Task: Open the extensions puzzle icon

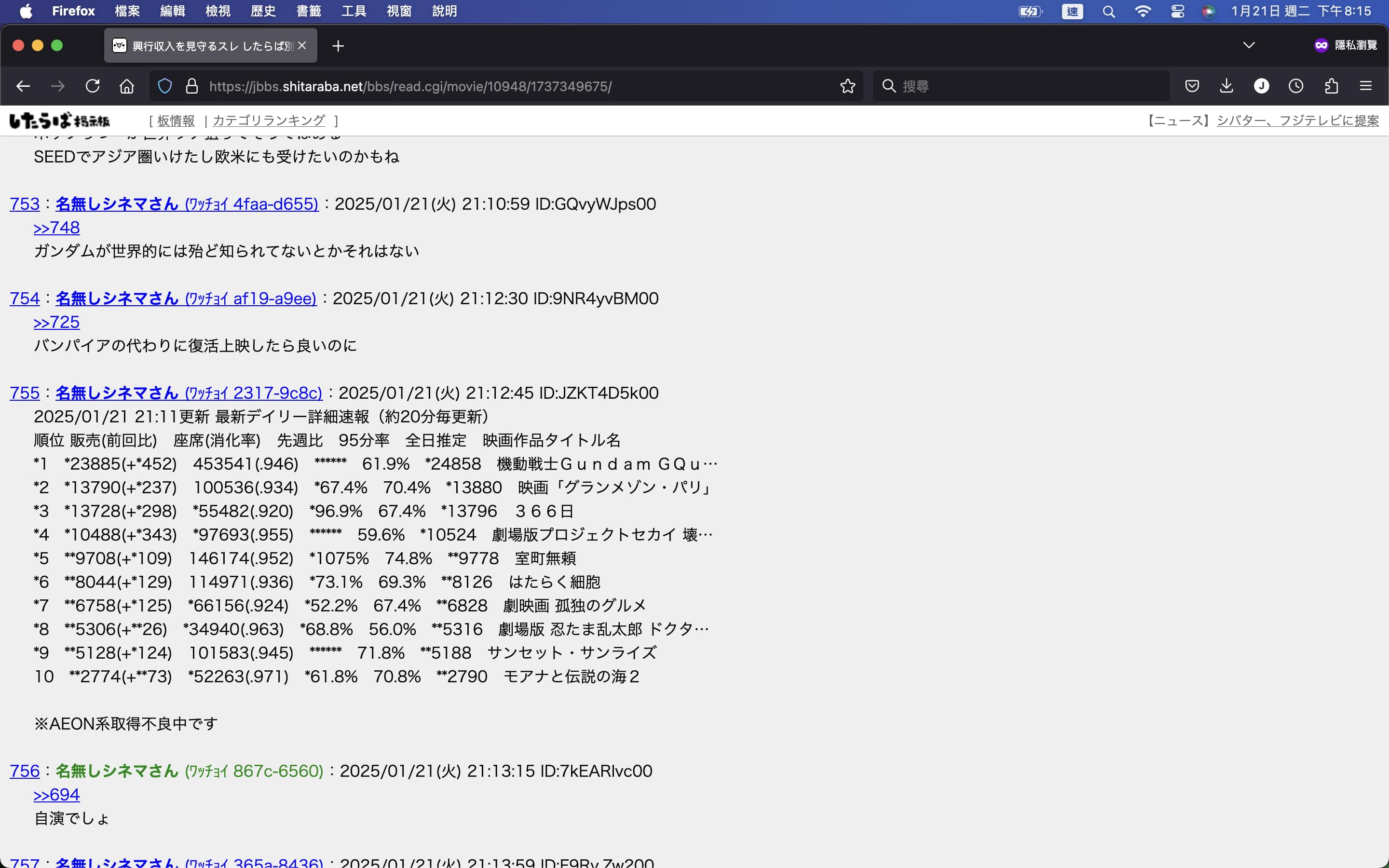Action: (1332, 86)
